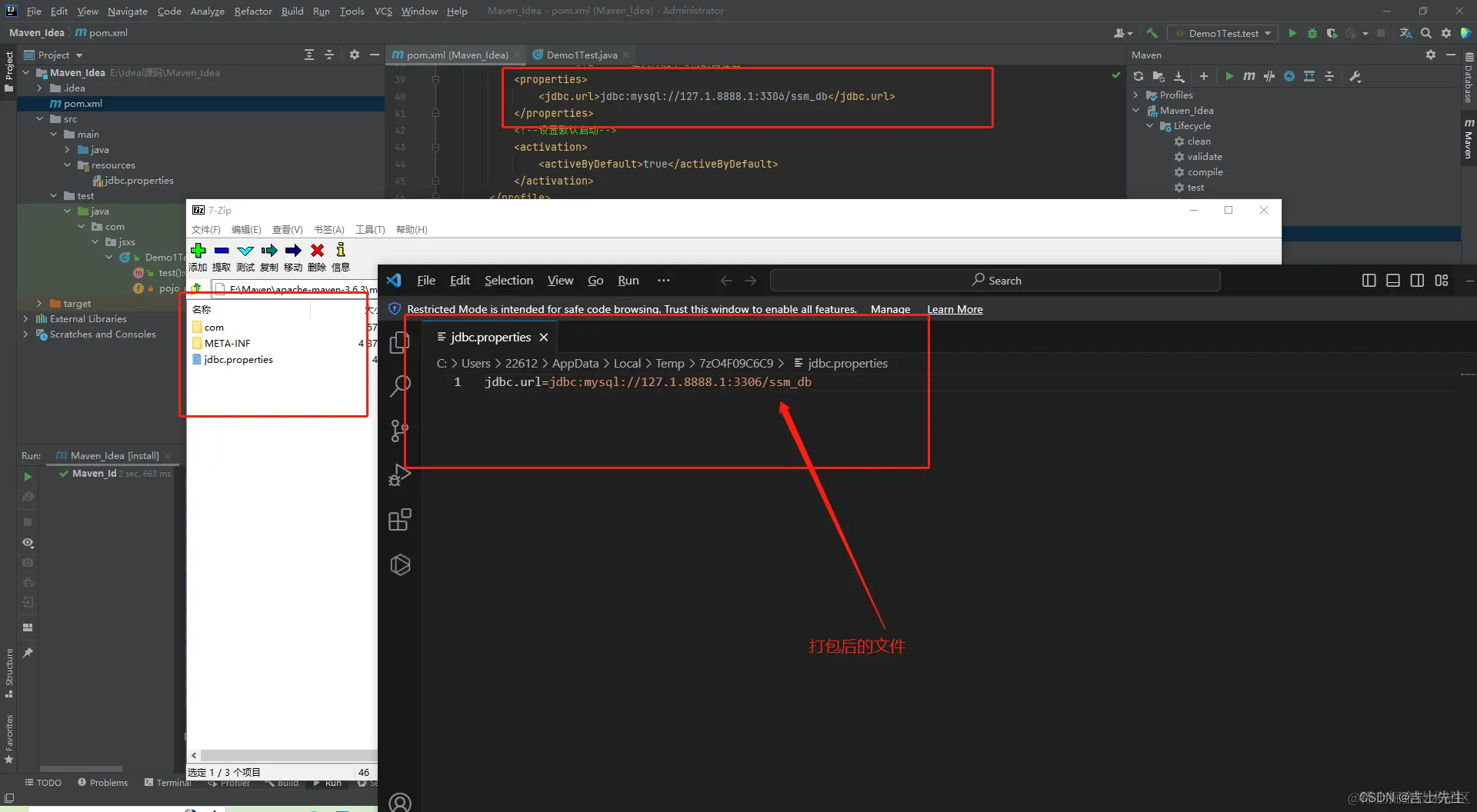Open Maven Settings wrench icon
The width and height of the screenshot is (1477, 812).
pos(1355,76)
